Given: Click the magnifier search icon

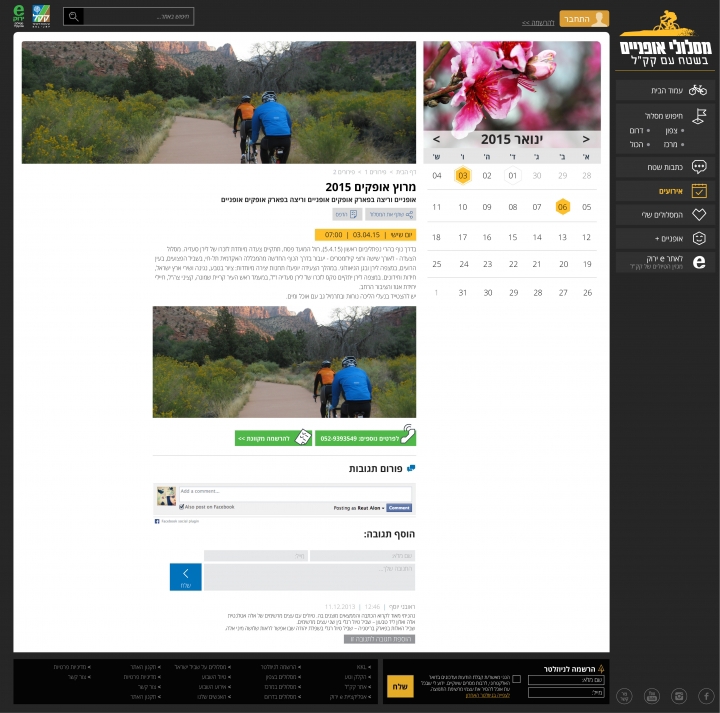Looking at the screenshot, I should point(73,17).
